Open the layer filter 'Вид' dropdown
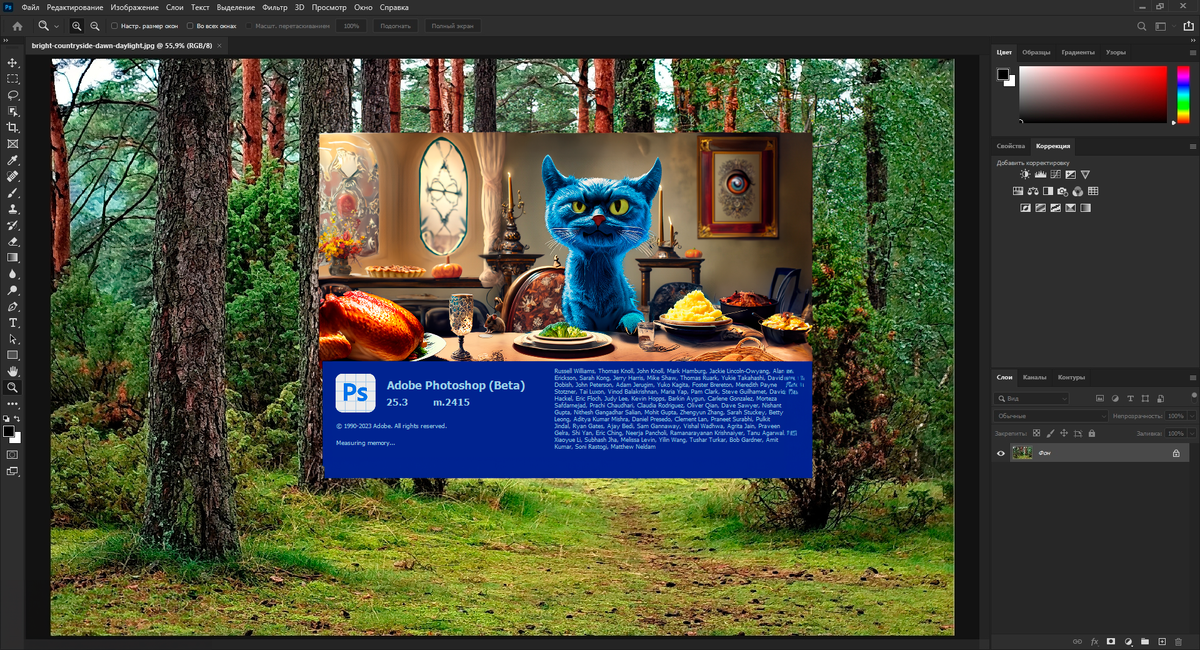Viewport: 1200px width, 650px height. click(x=1032, y=398)
